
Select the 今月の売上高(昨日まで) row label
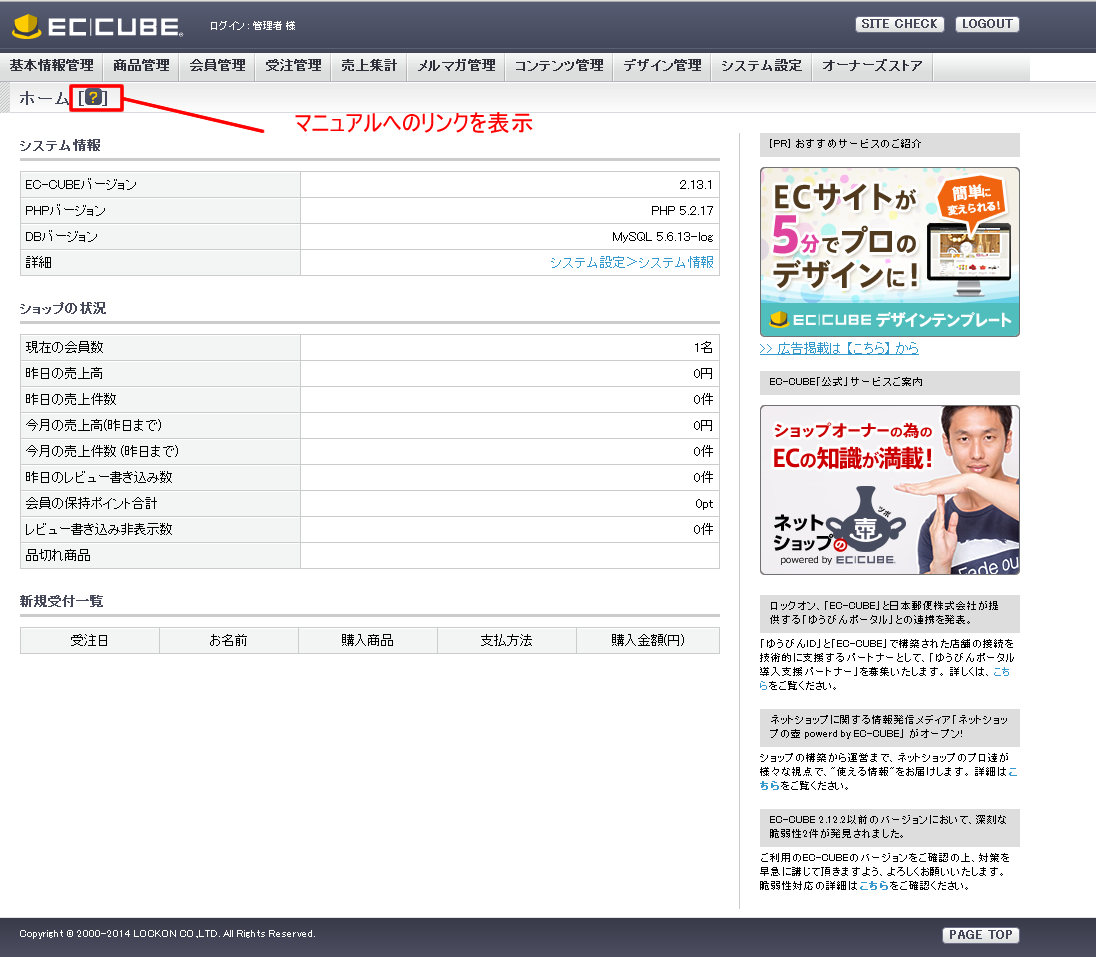coord(94,425)
